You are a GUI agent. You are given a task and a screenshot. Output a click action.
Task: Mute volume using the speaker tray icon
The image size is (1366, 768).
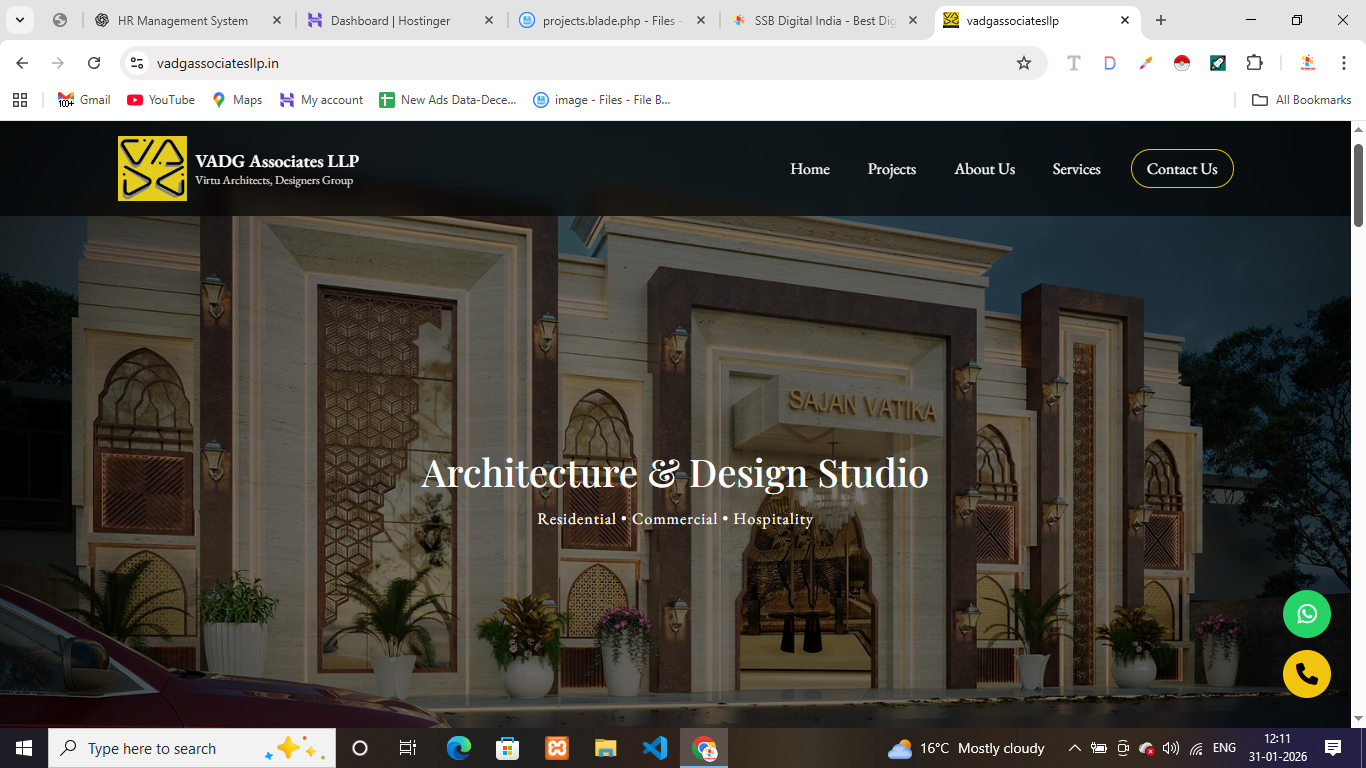pos(1170,747)
